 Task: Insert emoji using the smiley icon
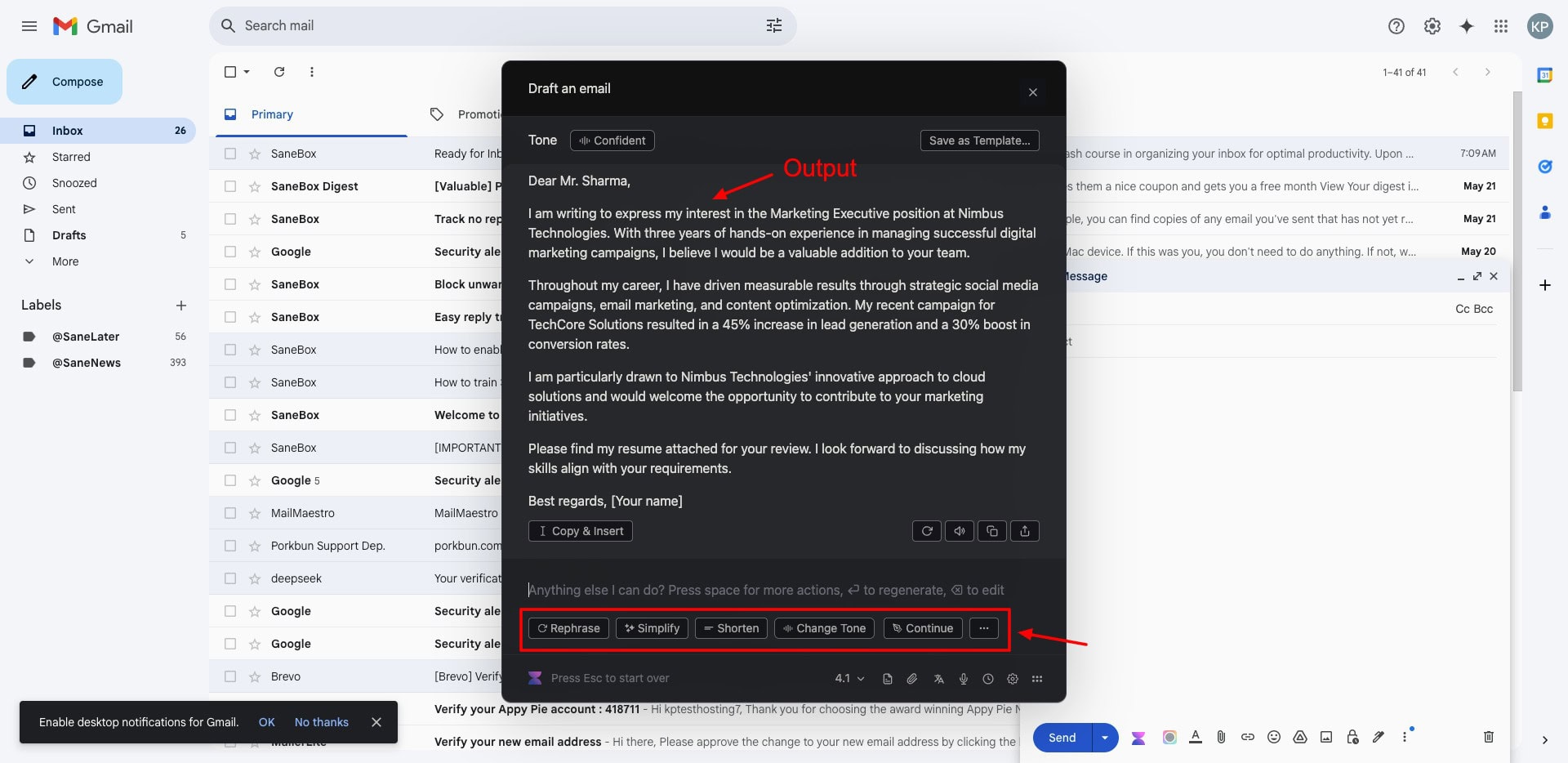point(1273,737)
